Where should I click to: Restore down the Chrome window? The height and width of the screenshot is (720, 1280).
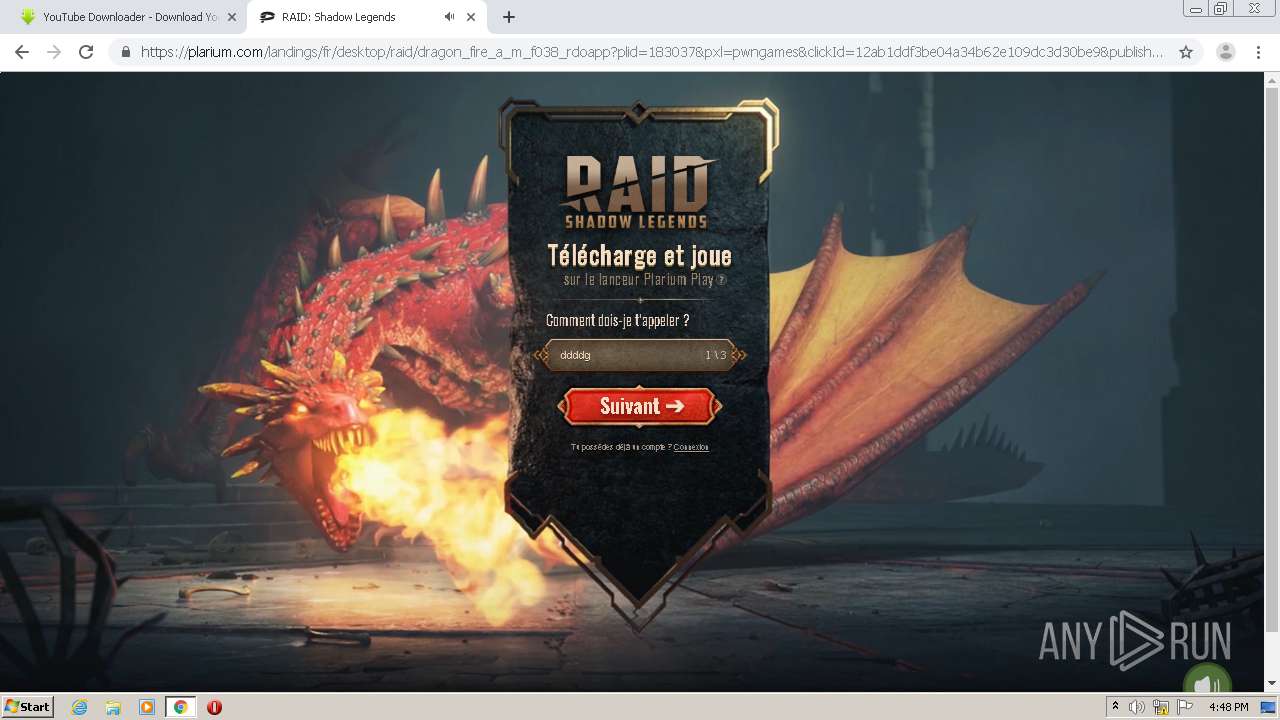(1221, 9)
